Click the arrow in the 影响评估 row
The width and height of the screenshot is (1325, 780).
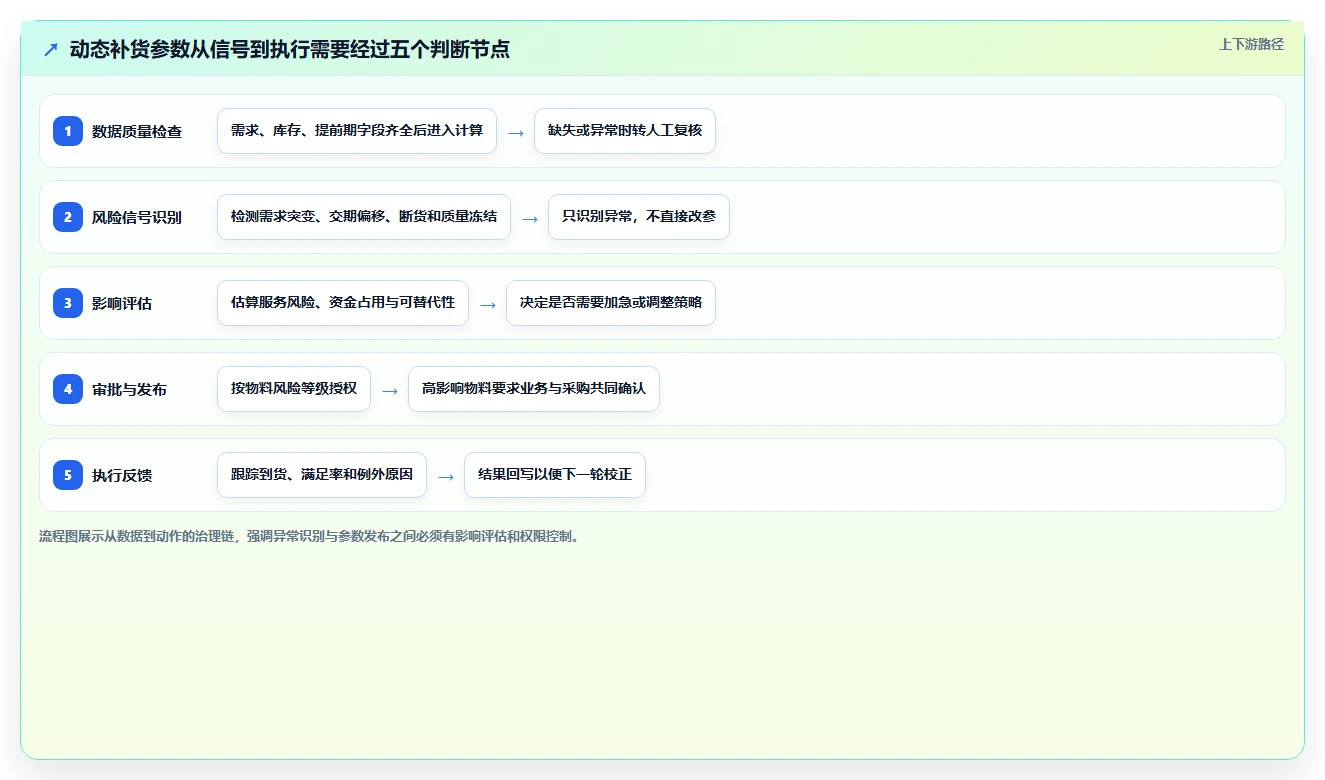[488, 304]
